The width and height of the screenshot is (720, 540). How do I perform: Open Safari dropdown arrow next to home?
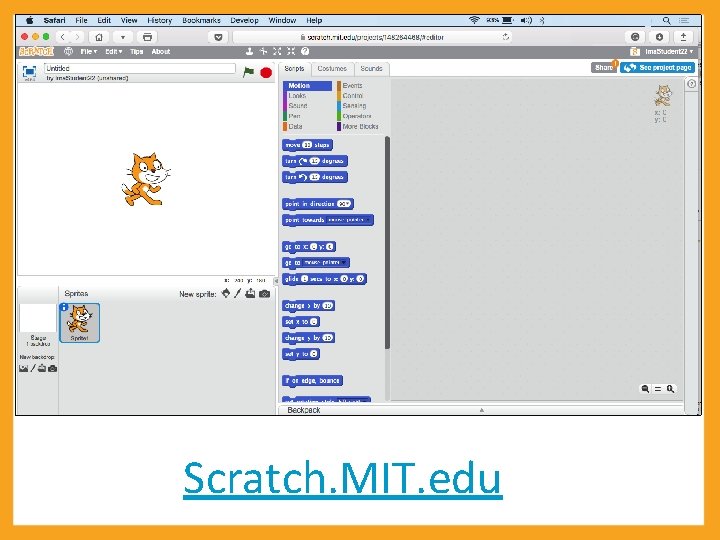(x=123, y=37)
